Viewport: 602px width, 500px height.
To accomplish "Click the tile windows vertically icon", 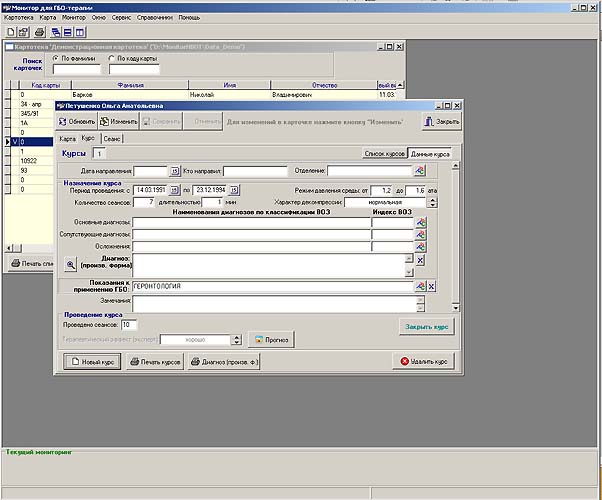I will pos(79,32).
